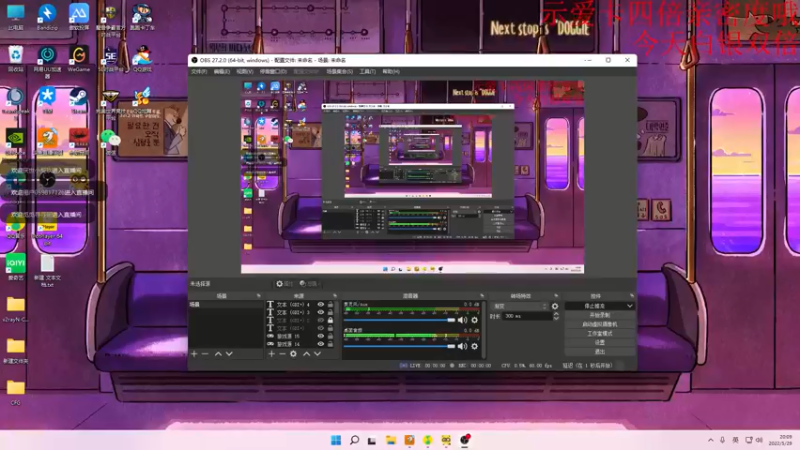Open the 工具(T) menu
The height and width of the screenshot is (450, 800).
coord(367,71)
